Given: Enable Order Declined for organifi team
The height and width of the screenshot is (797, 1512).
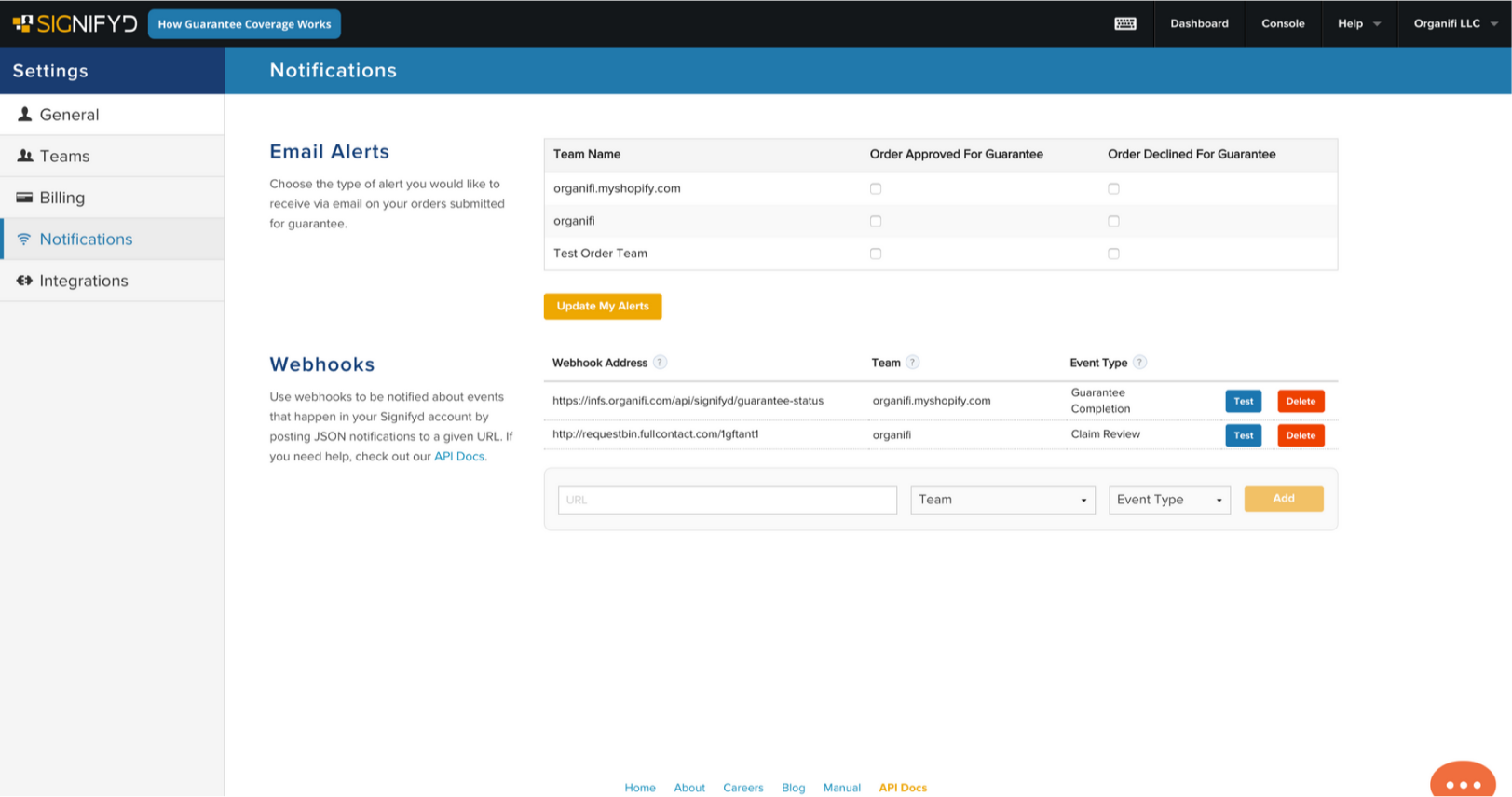Looking at the screenshot, I should [1113, 221].
